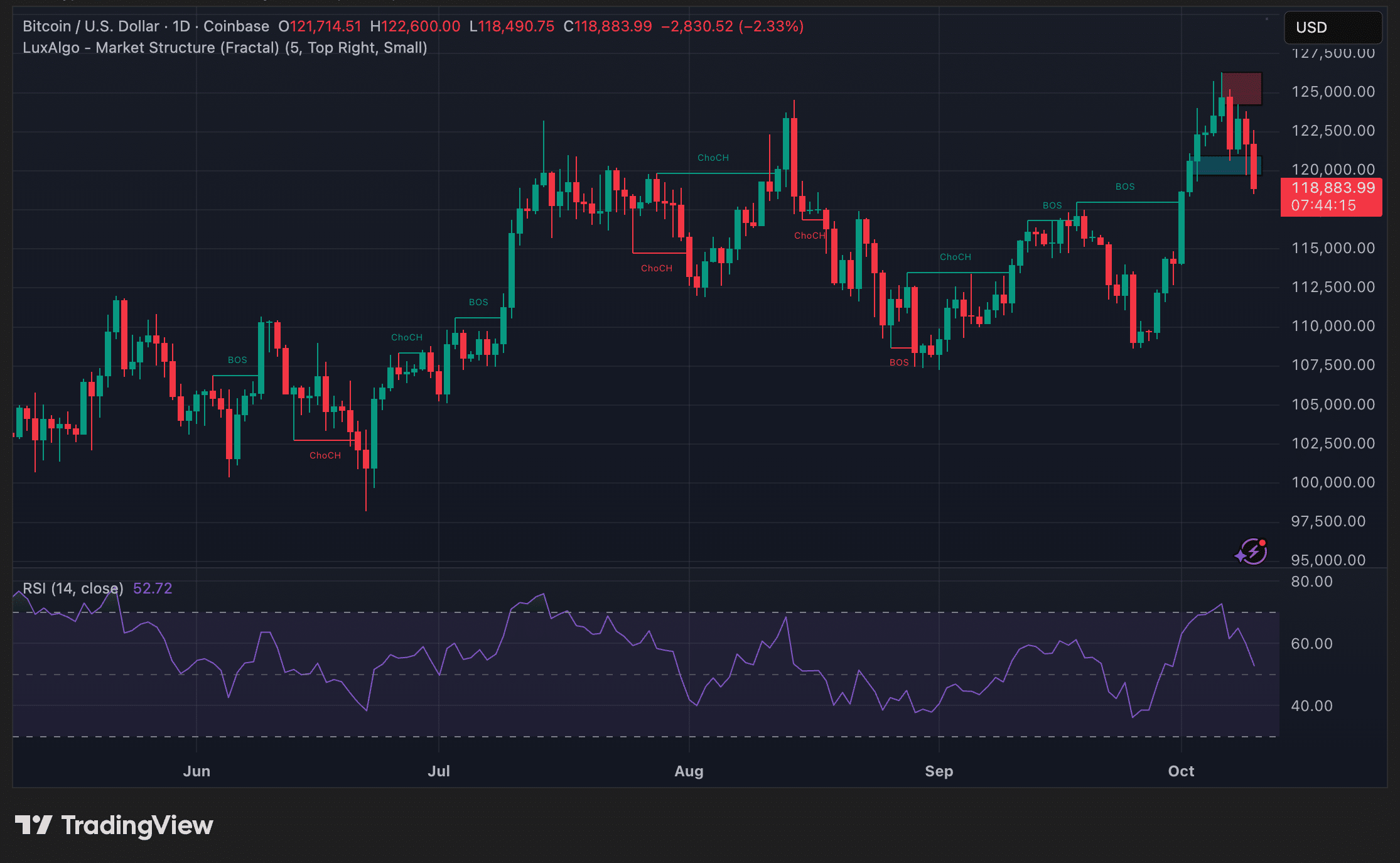
Task: Click the Oct label on time axis
Action: pyautogui.click(x=1181, y=771)
